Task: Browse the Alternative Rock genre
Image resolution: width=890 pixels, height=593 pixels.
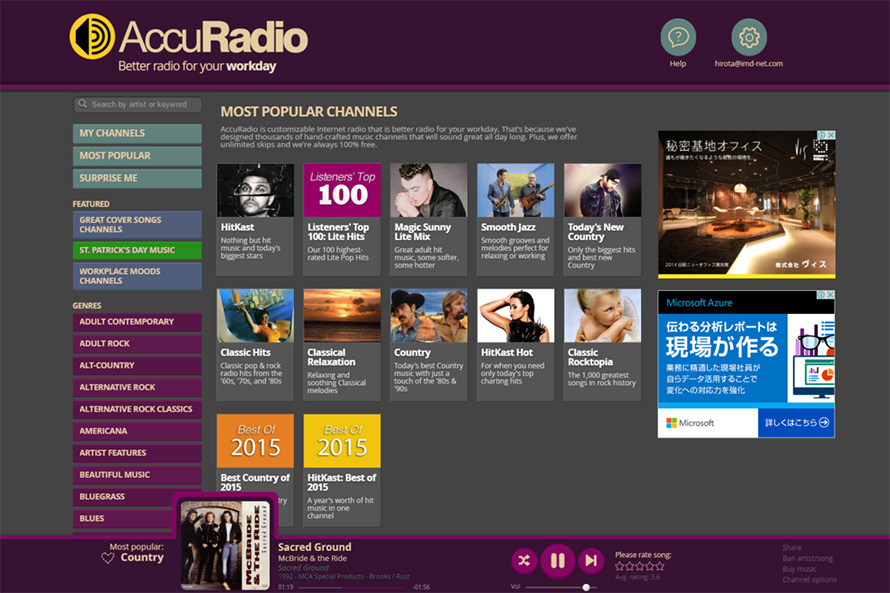Action: tap(137, 388)
